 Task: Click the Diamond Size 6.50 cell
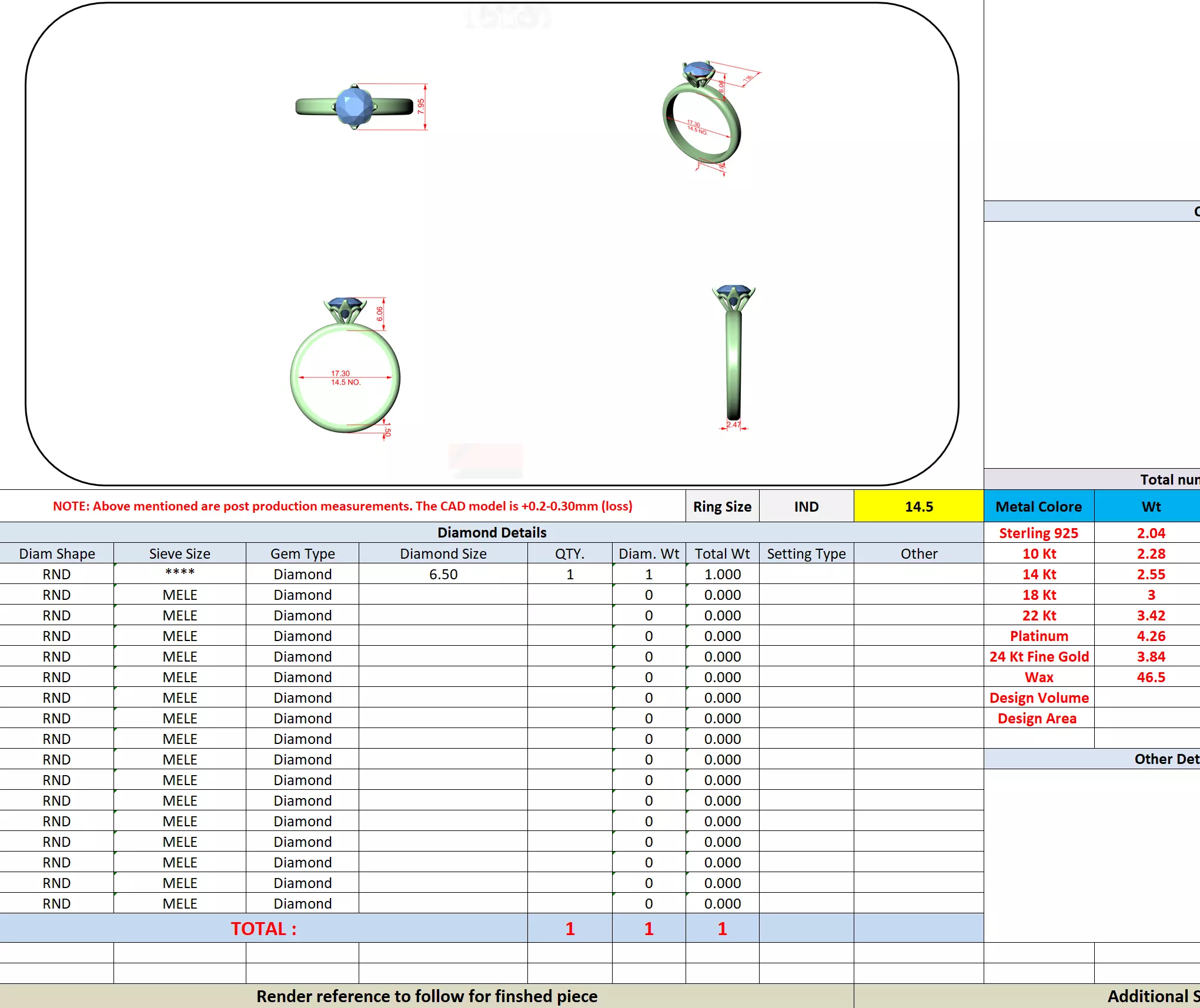[443, 574]
